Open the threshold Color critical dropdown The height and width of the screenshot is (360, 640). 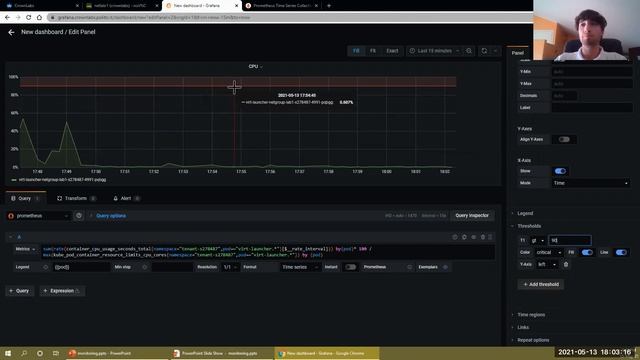click(549, 253)
